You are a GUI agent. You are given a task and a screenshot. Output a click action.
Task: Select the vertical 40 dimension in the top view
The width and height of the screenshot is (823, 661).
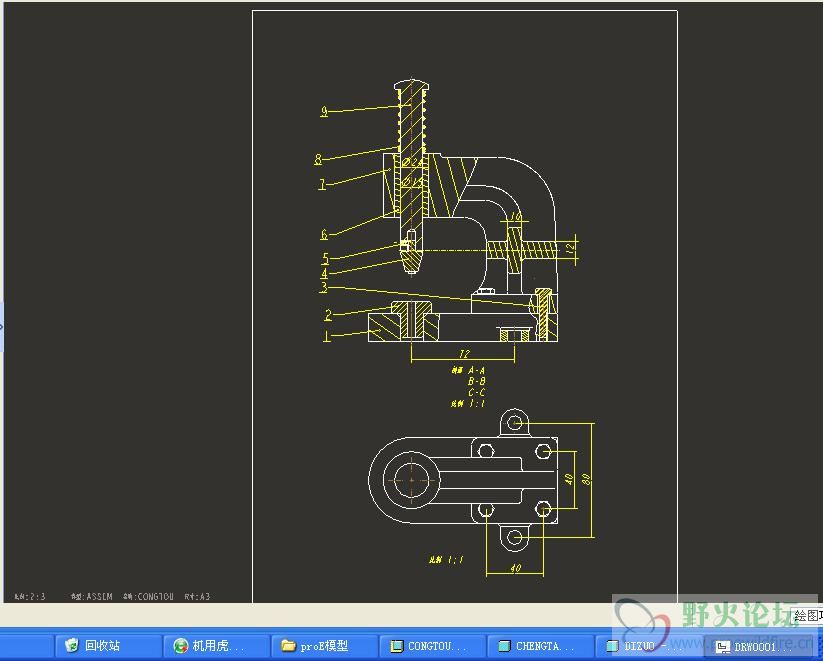(x=568, y=479)
